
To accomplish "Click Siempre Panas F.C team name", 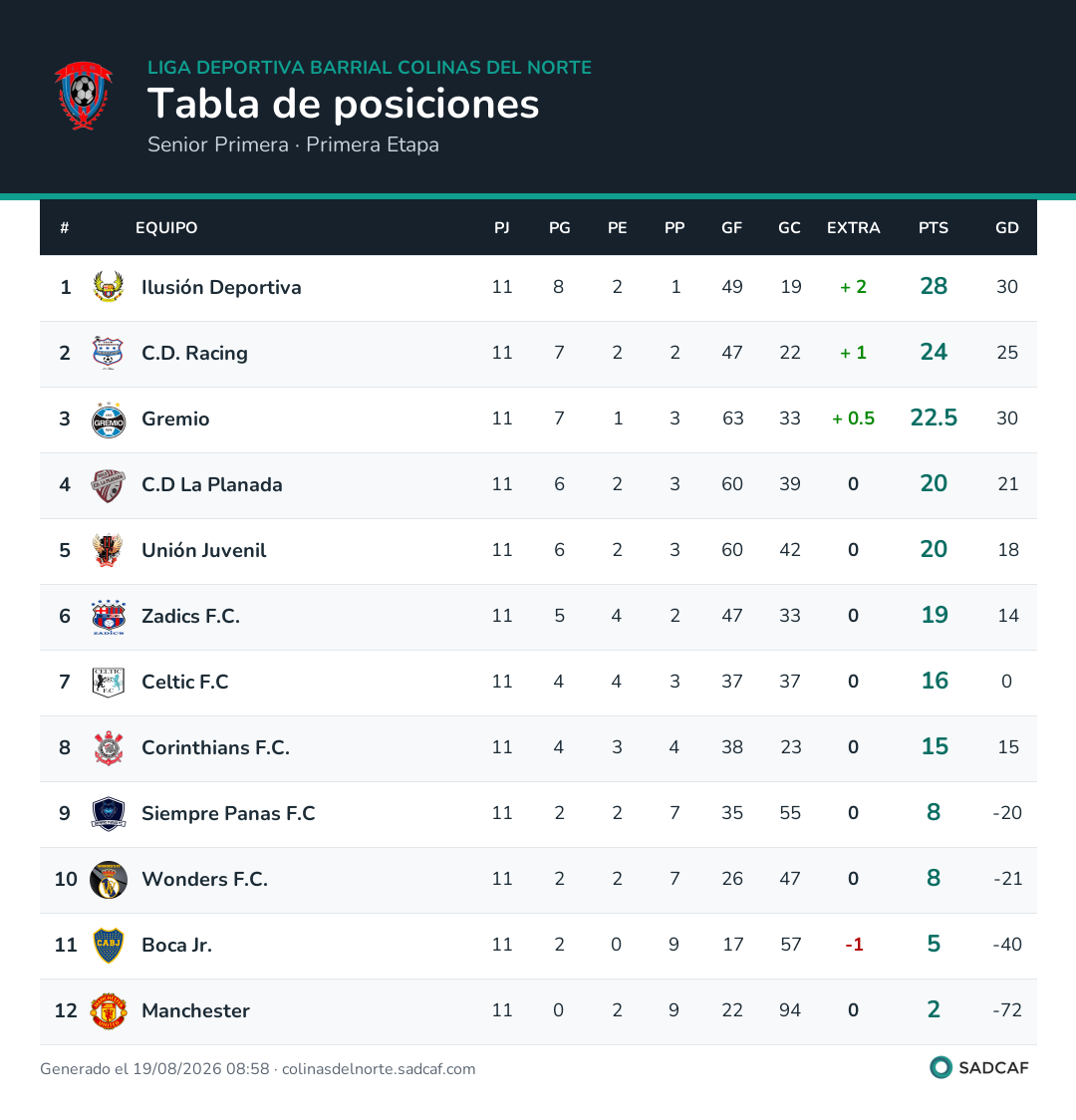I will (228, 813).
